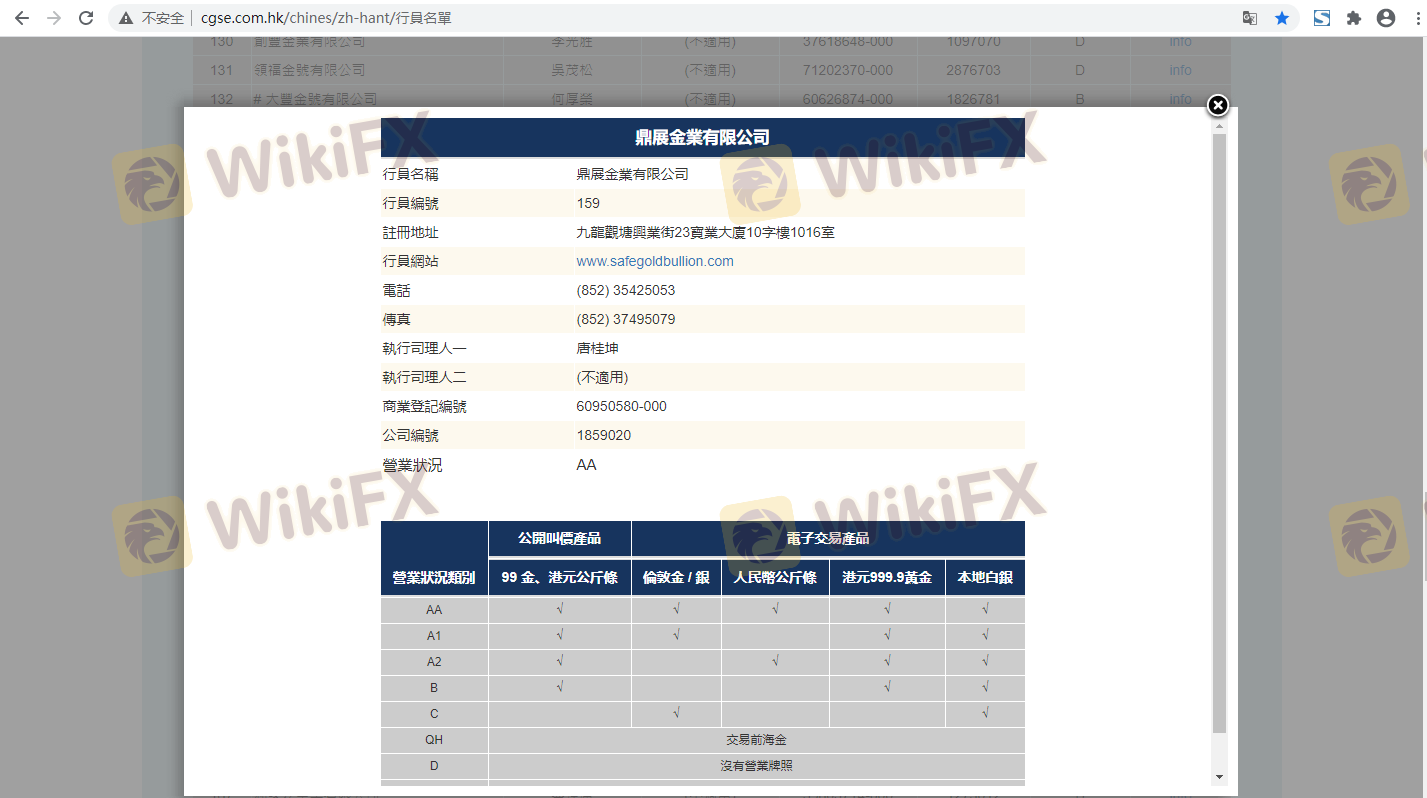The image size is (1427, 798).
Task: Click the A2 category row label
Action: tap(434, 662)
